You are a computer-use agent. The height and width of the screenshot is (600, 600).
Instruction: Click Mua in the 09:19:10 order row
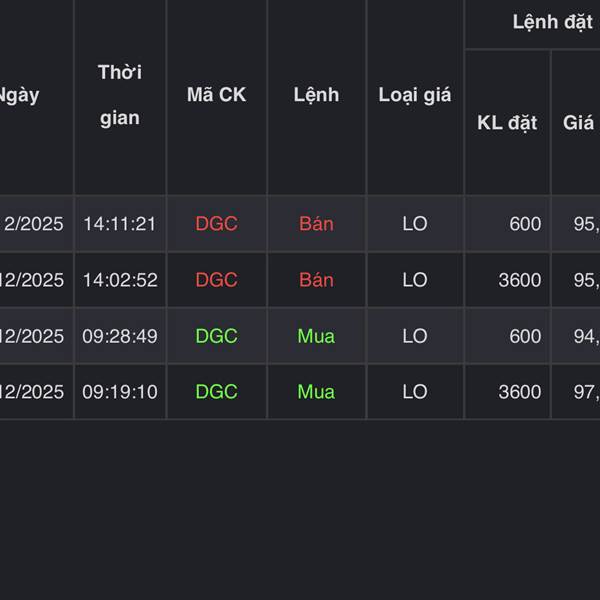(316, 392)
